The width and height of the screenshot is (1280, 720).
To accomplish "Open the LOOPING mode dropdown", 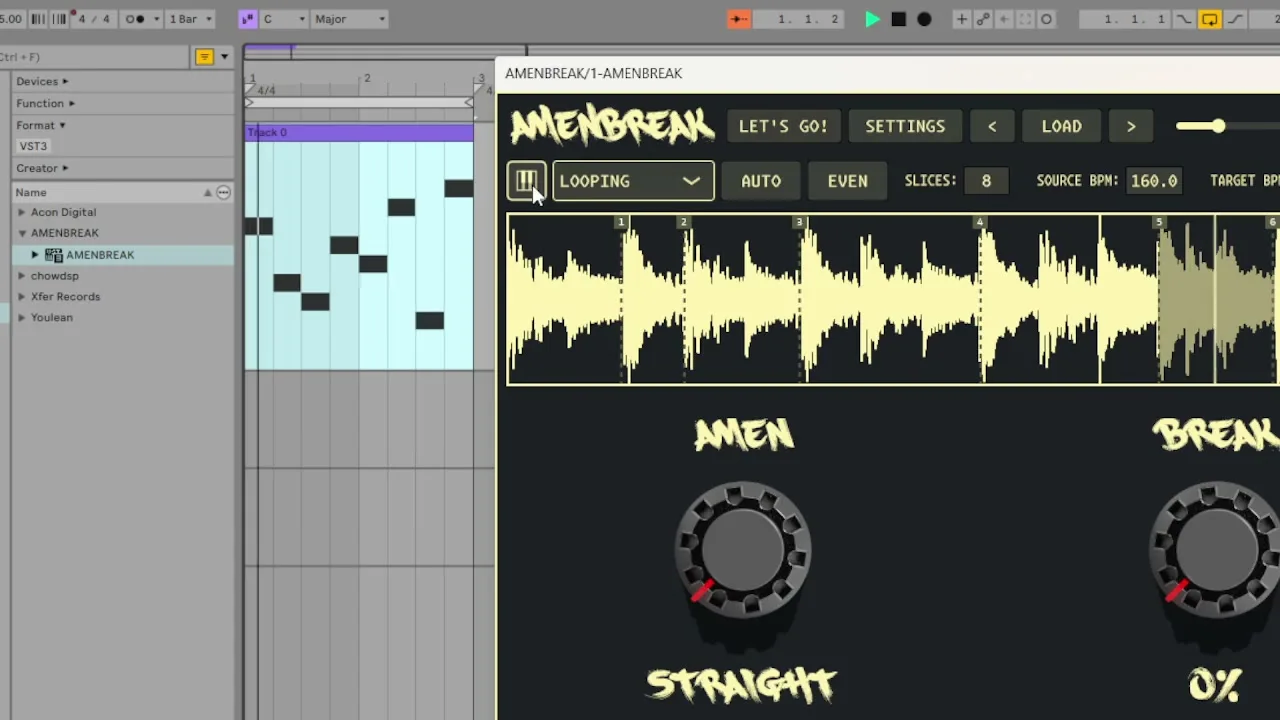I will [633, 181].
